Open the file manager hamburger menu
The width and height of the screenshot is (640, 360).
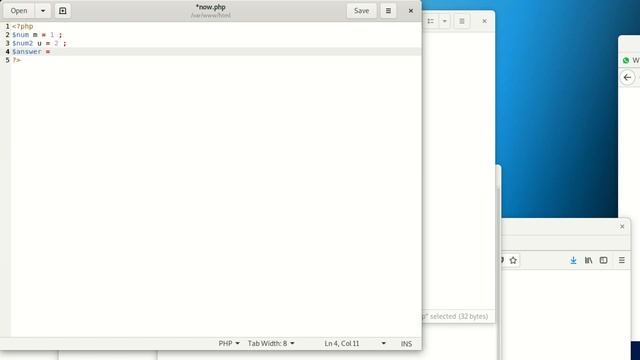pos(462,21)
